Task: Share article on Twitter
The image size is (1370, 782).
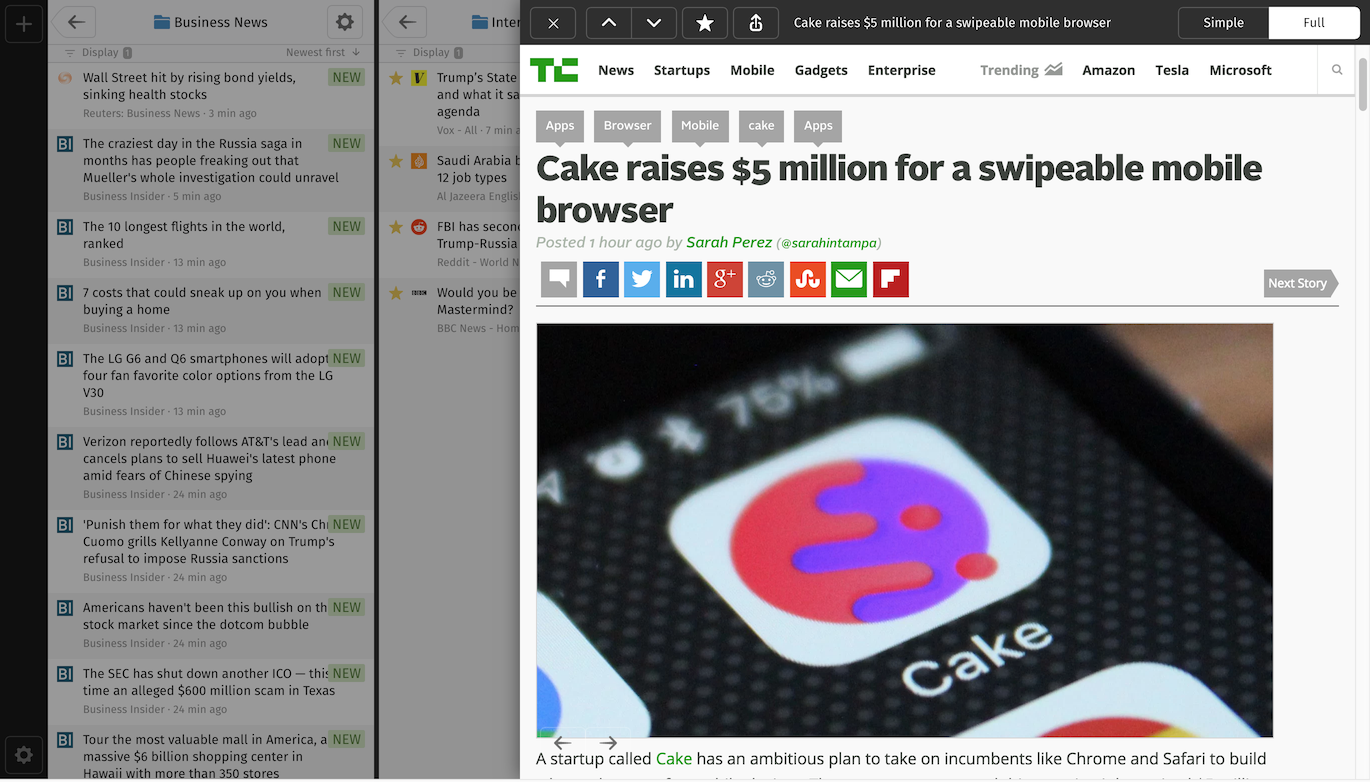Action: click(642, 279)
